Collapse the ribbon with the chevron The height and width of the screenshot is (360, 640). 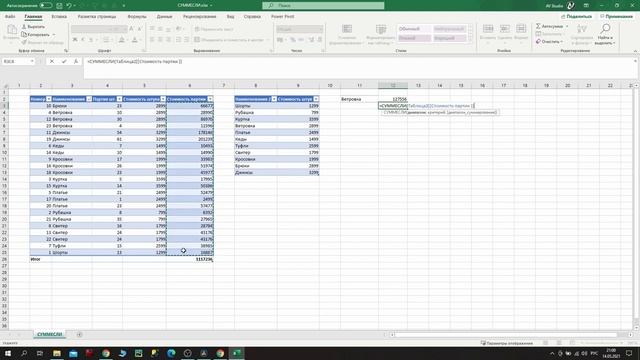point(635,51)
